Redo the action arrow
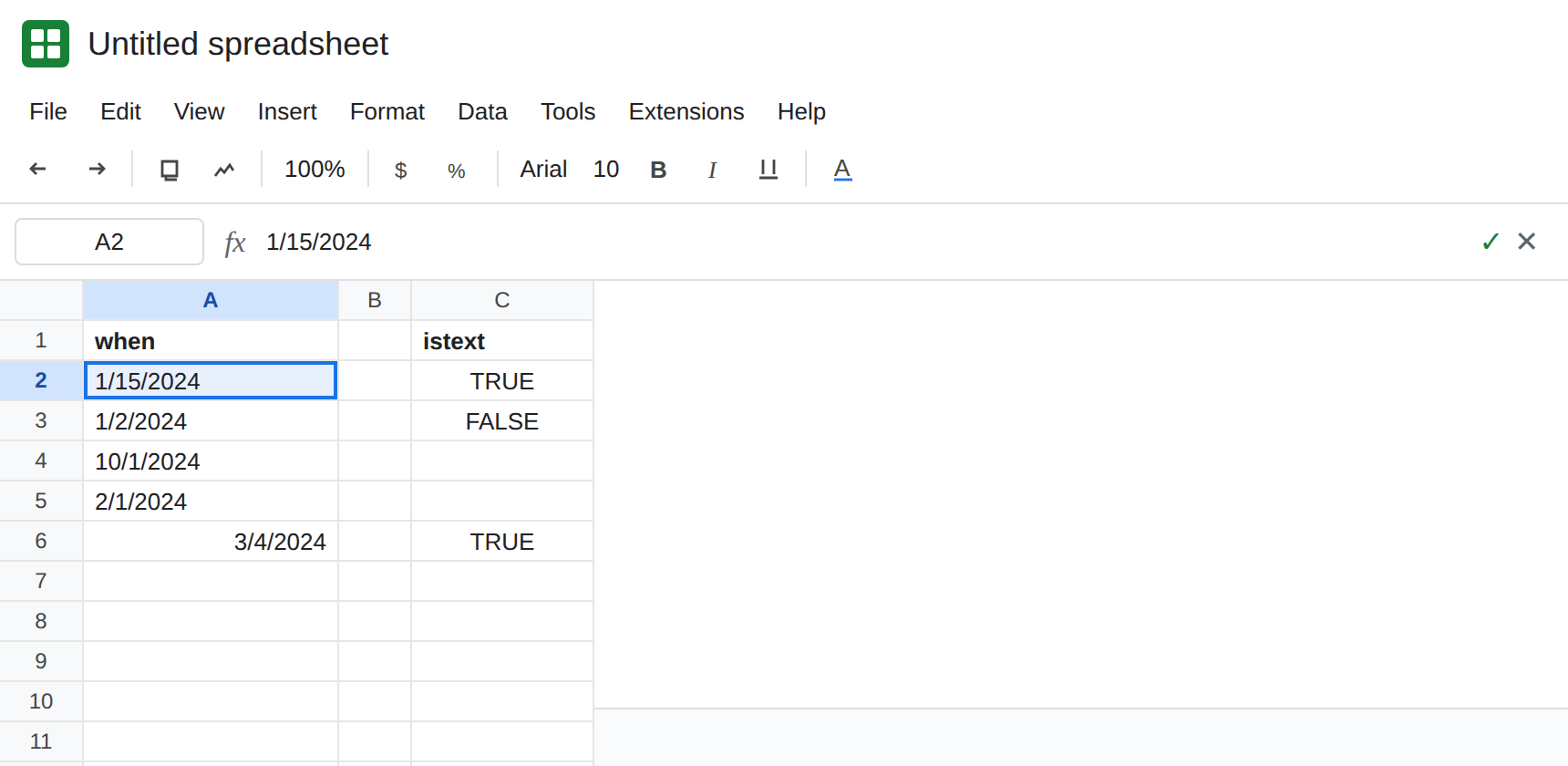This screenshot has width=1568, height=766. pyautogui.click(x=97, y=169)
